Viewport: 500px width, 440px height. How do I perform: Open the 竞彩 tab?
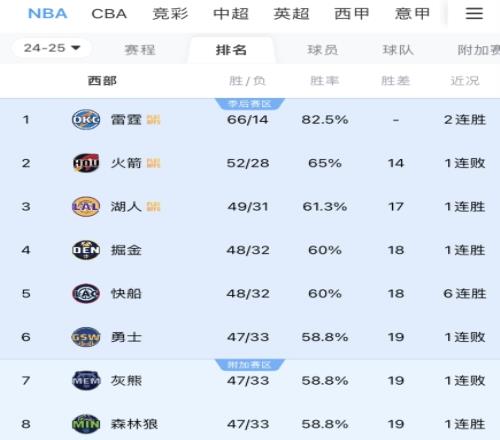[x=170, y=14]
